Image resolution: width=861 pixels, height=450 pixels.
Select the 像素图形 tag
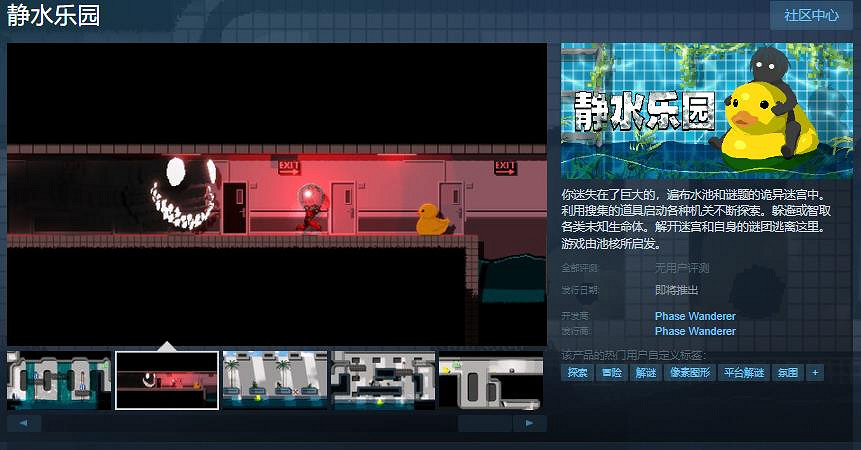pyautogui.click(x=690, y=373)
